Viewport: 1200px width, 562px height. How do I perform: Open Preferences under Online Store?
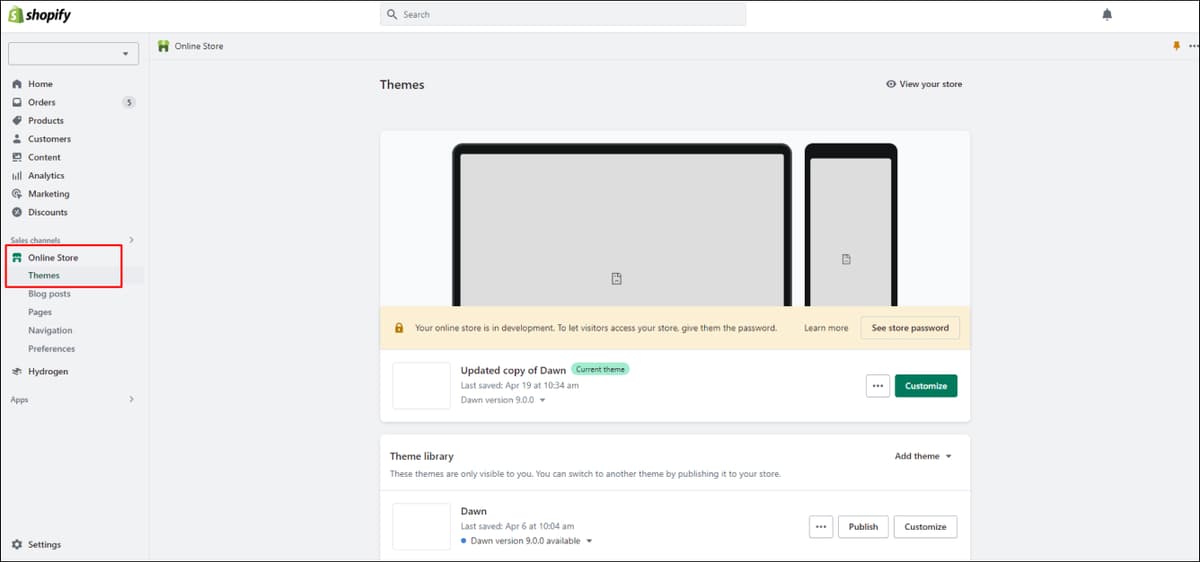[x=51, y=349]
